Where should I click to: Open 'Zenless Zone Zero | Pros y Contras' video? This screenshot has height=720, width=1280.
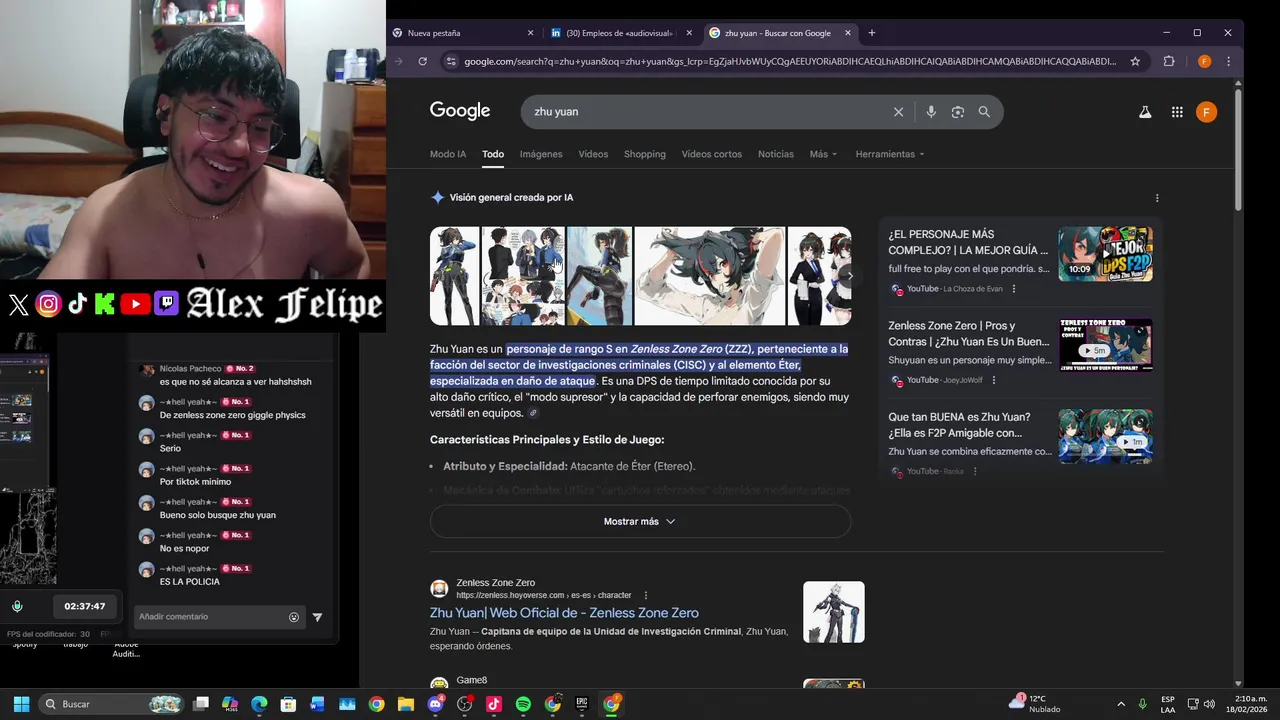click(x=969, y=333)
